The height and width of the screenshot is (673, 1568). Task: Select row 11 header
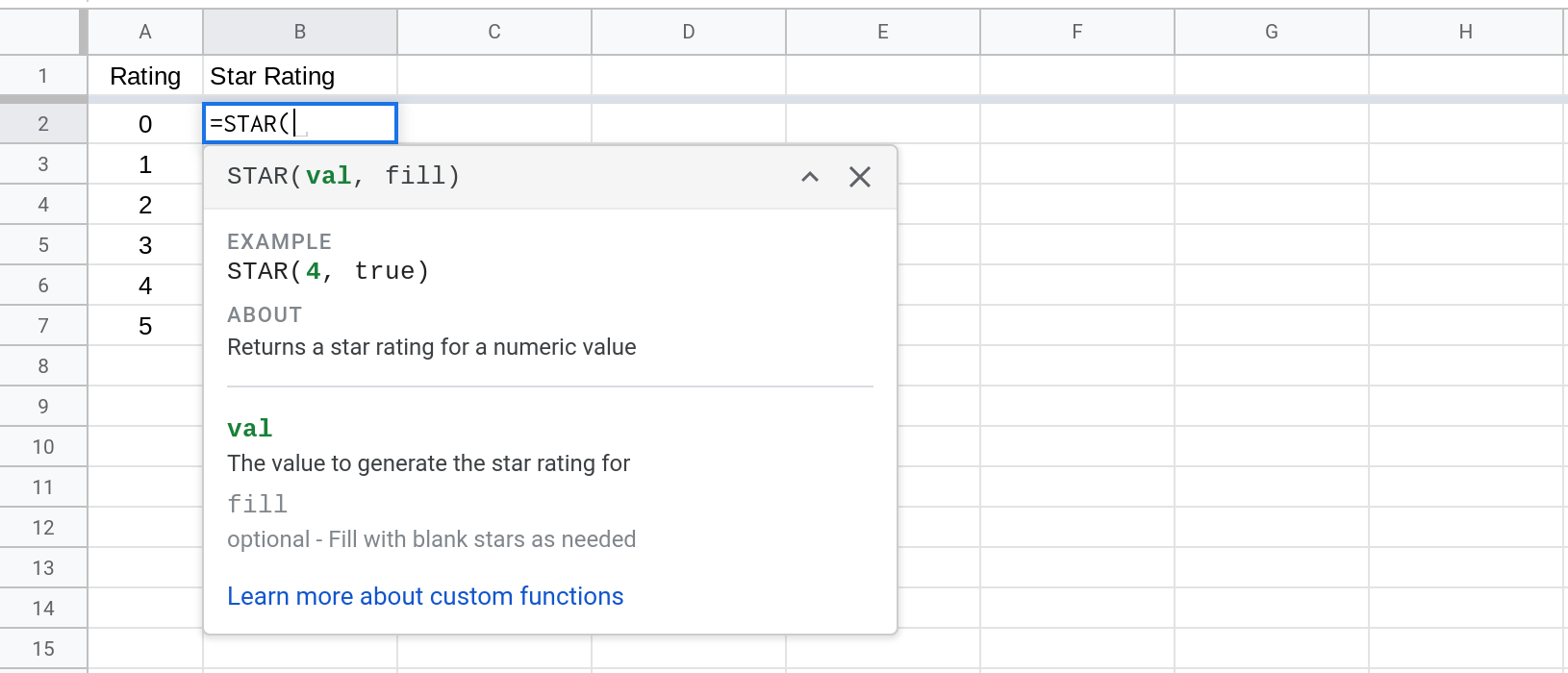(43, 487)
